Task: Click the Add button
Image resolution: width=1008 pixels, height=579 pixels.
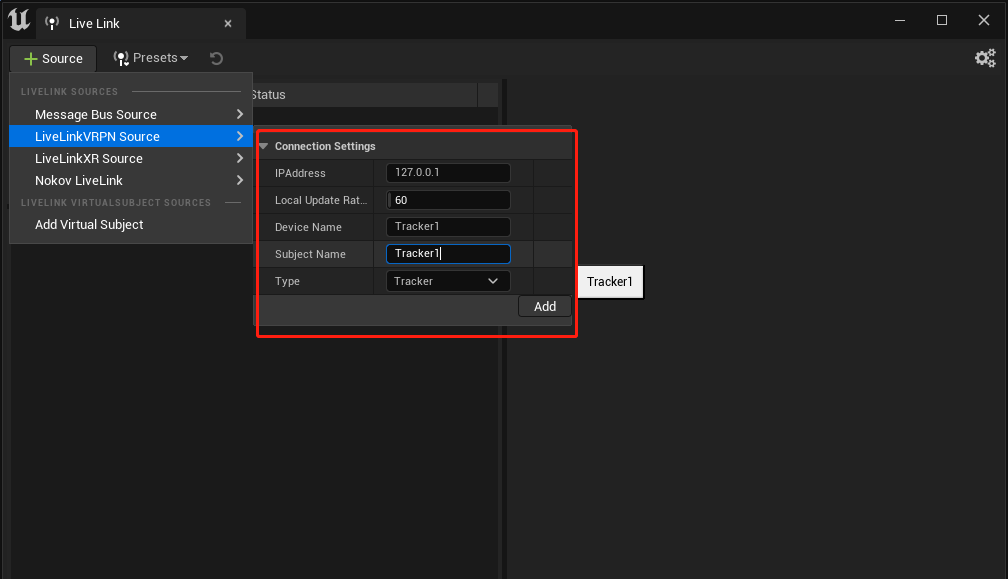Action: 544,307
